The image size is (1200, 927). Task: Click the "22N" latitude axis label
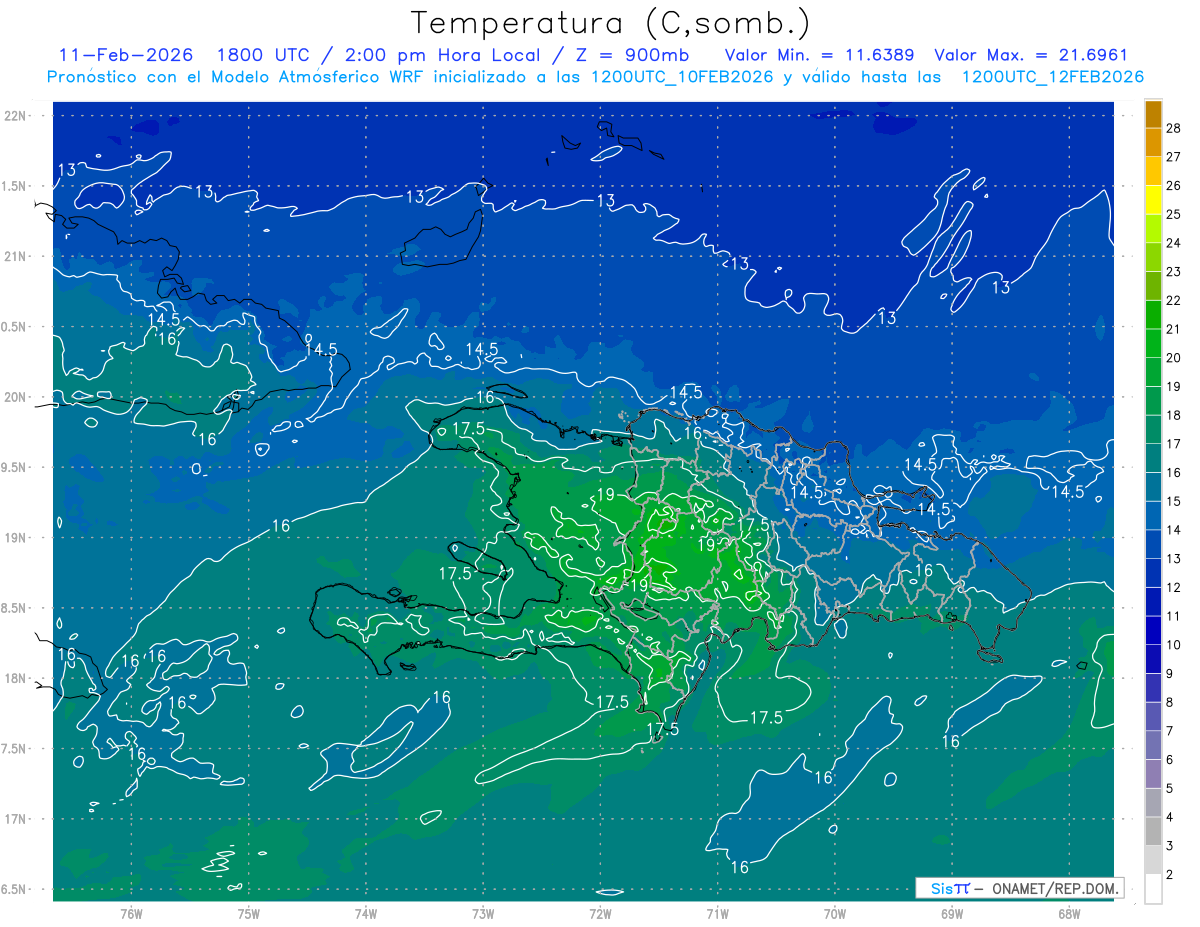(x=16, y=116)
